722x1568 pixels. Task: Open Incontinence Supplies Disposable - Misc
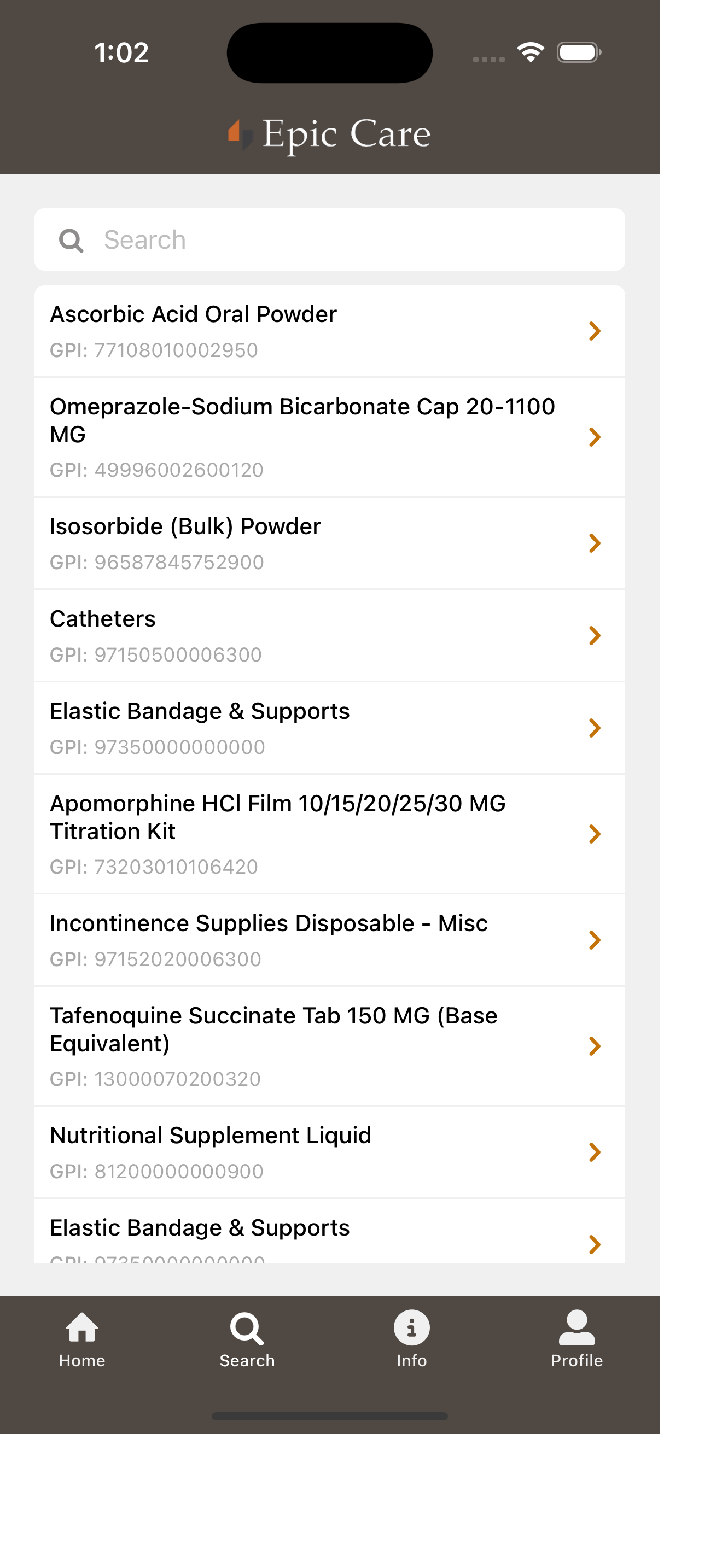pos(329,940)
